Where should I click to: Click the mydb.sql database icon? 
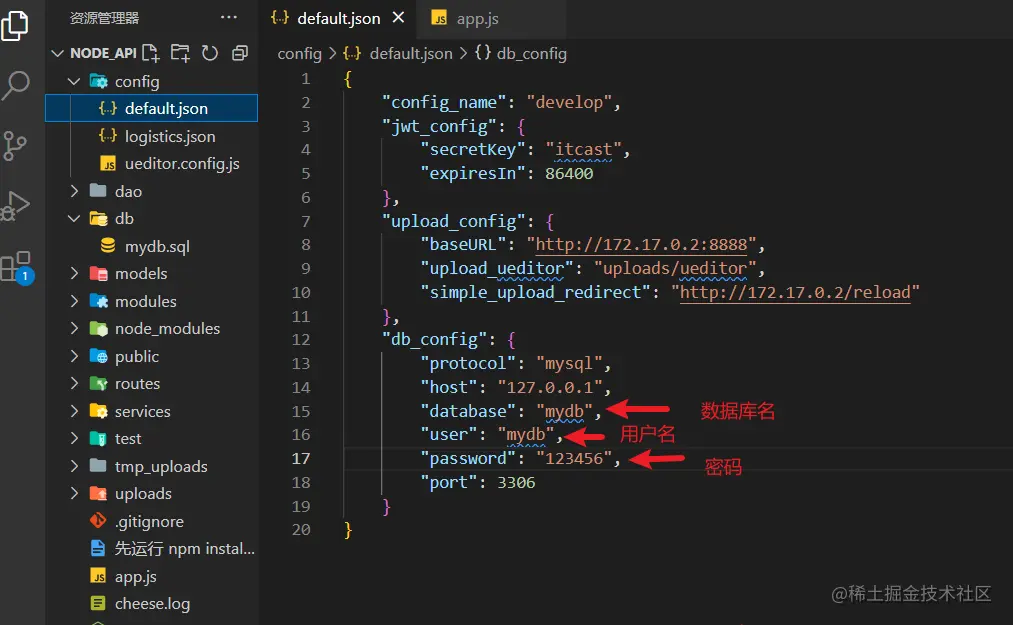(x=108, y=246)
